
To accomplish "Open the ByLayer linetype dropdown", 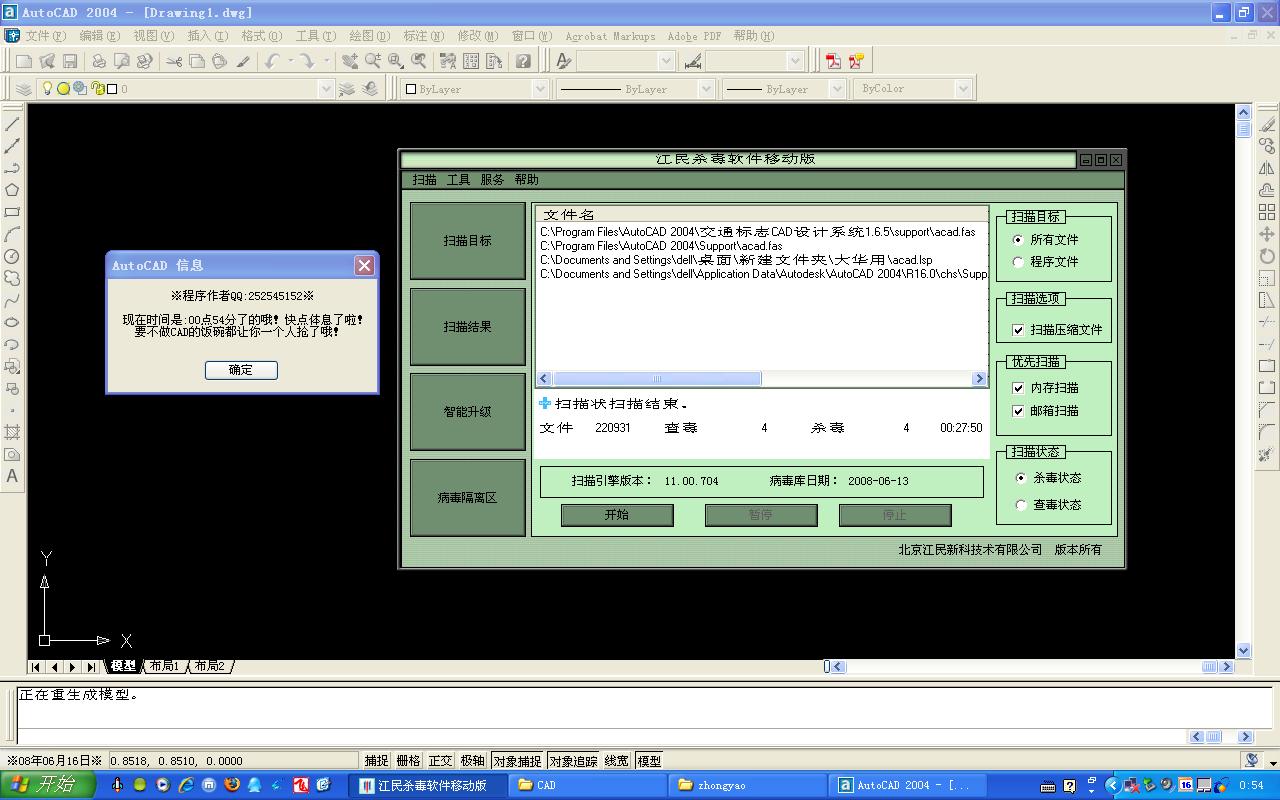I will point(706,89).
